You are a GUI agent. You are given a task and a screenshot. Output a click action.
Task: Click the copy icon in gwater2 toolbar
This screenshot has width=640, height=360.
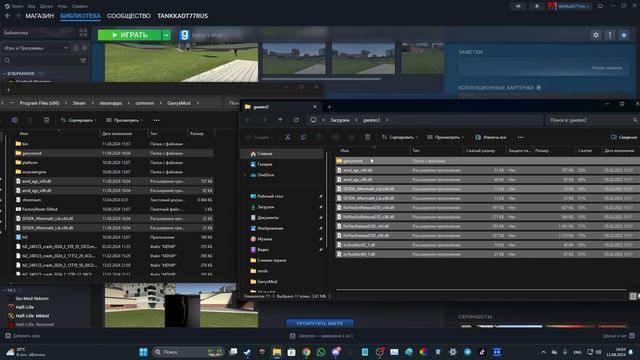tap(303, 137)
